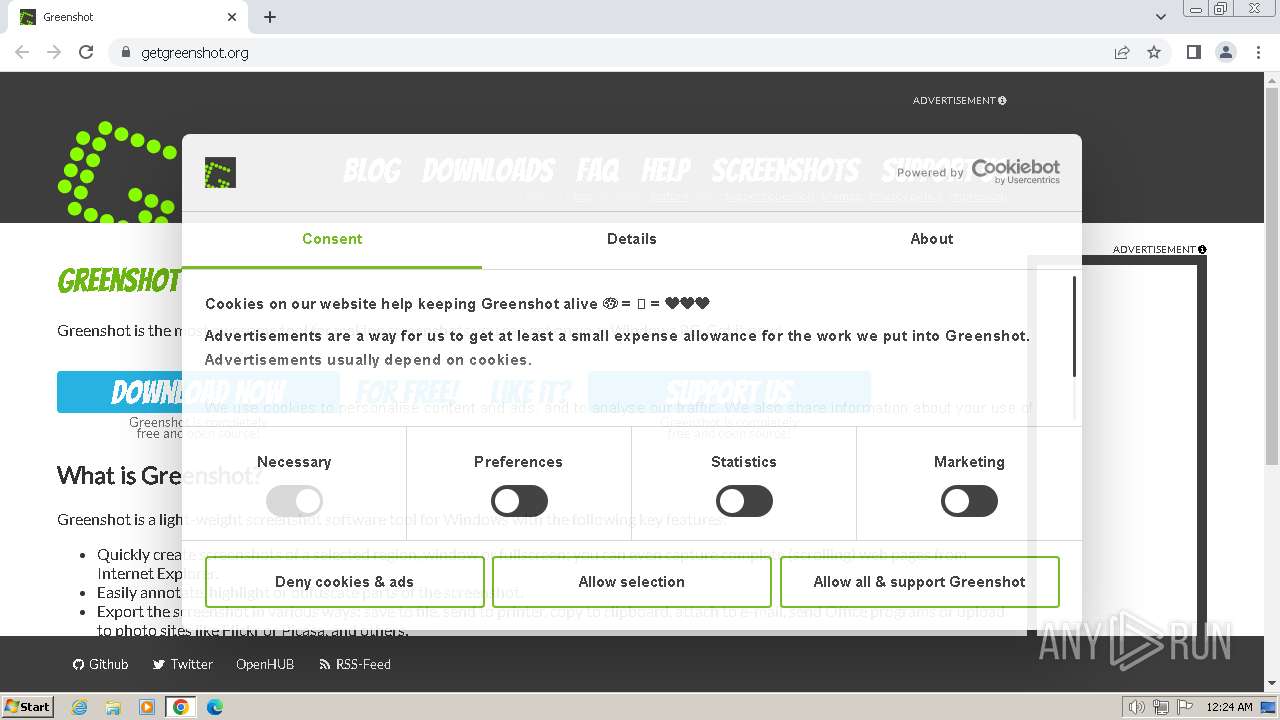Click the share page icon in address bar

[x=1122, y=52]
